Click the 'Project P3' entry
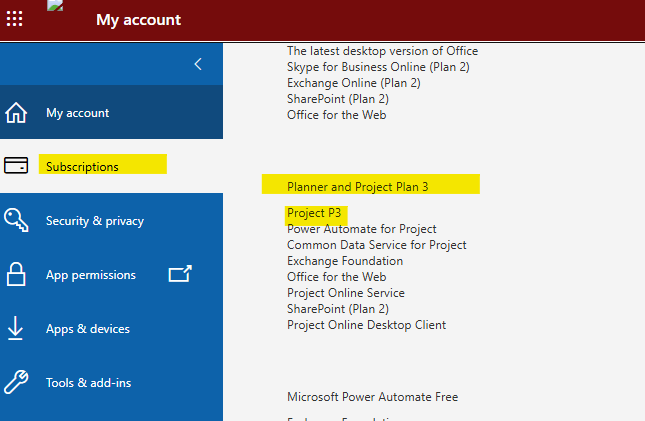 314,213
